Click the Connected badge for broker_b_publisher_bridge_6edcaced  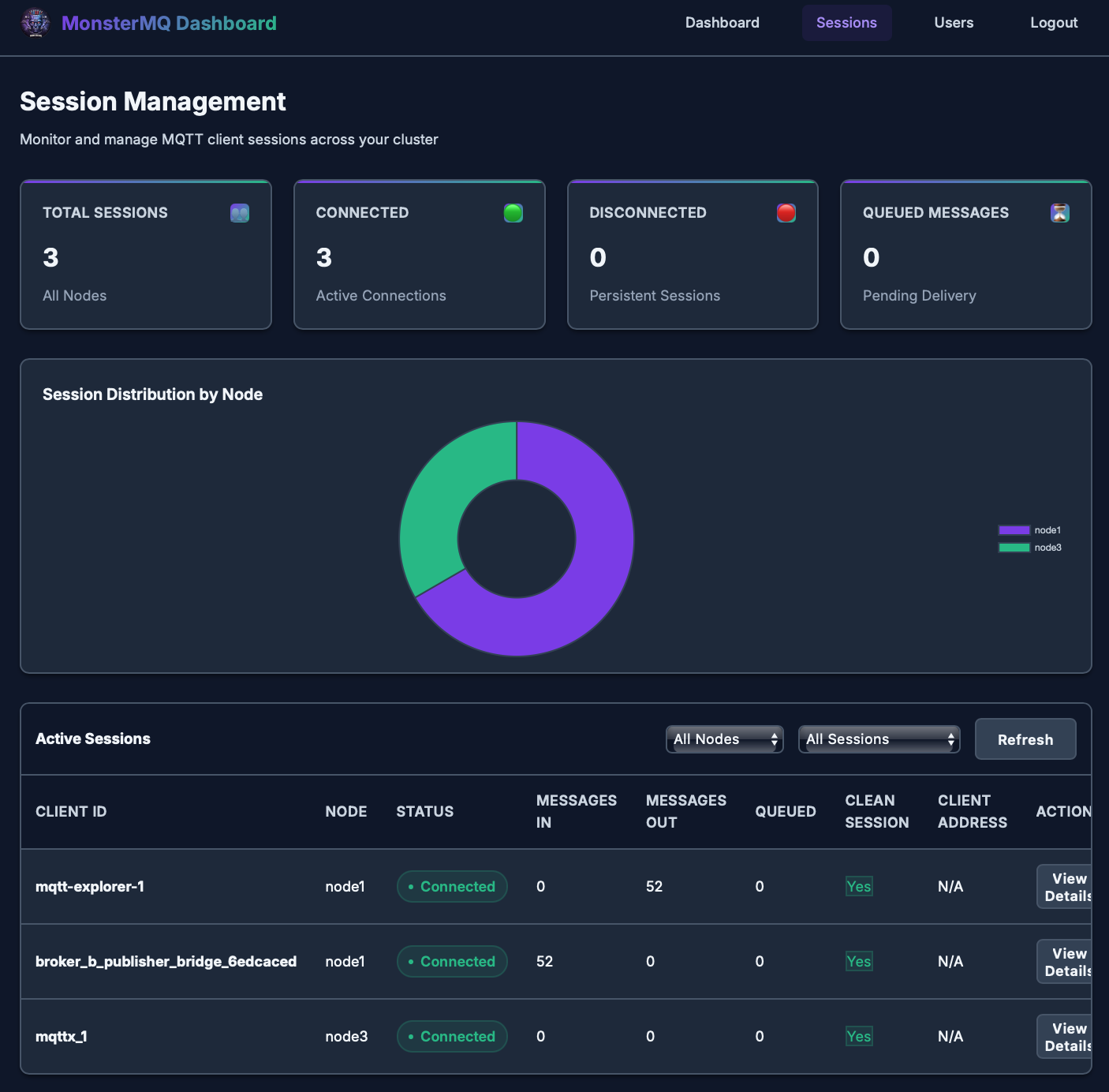click(452, 962)
